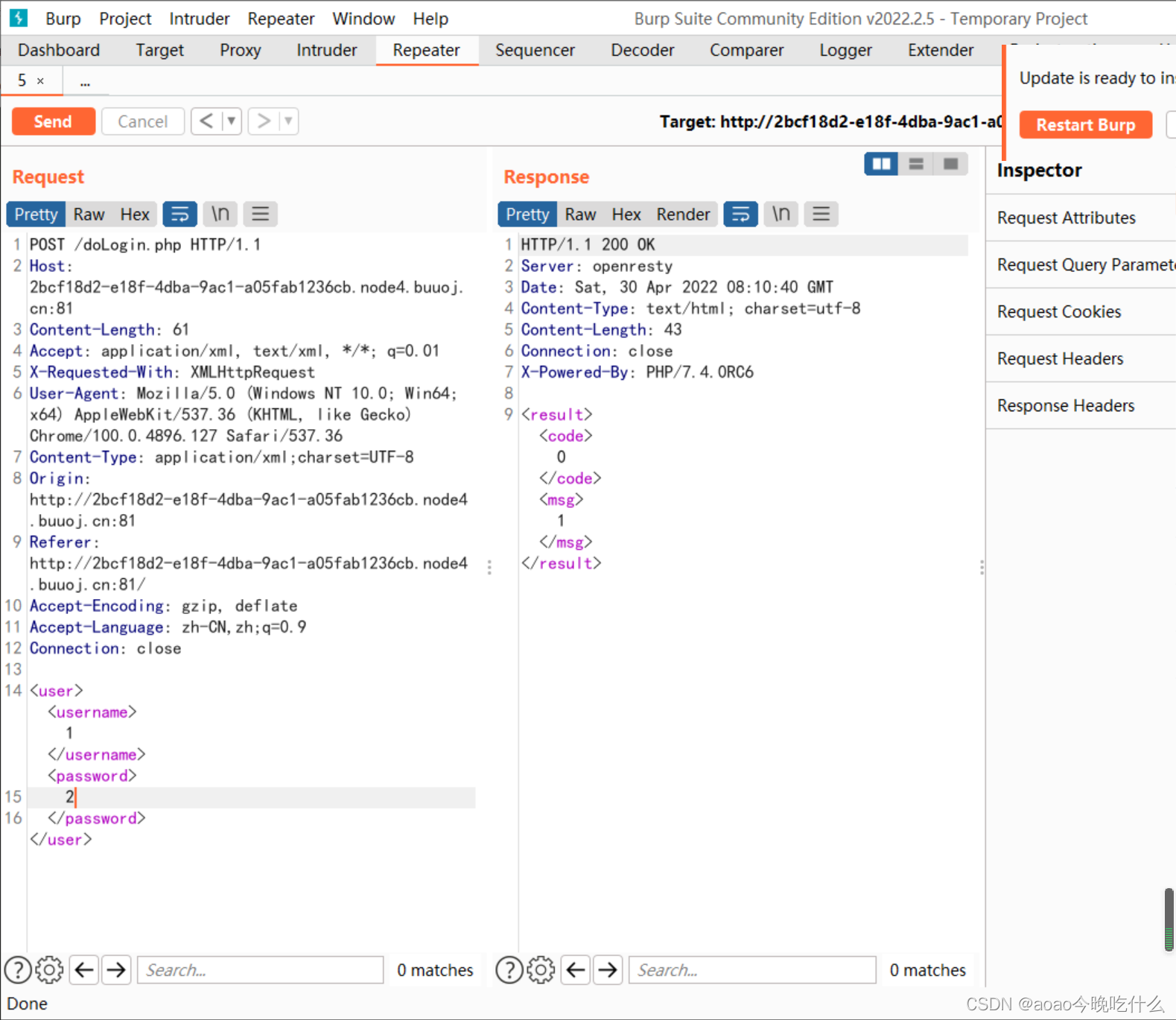Switch to the Intruder tool tab
Image resolution: width=1176 pixels, height=1020 pixels.
click(326, 50)
